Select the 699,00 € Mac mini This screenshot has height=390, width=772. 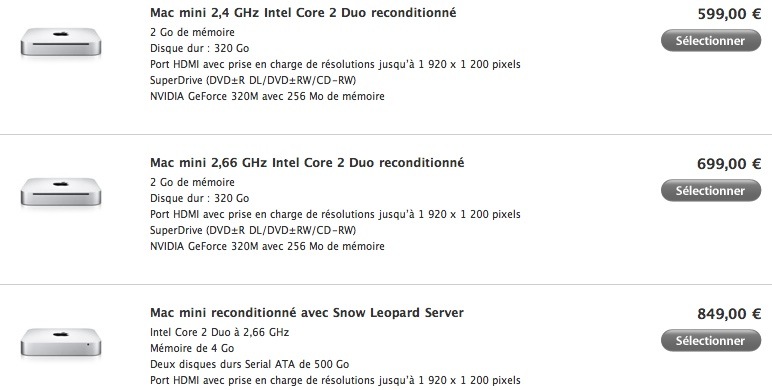tap(710, 191)
